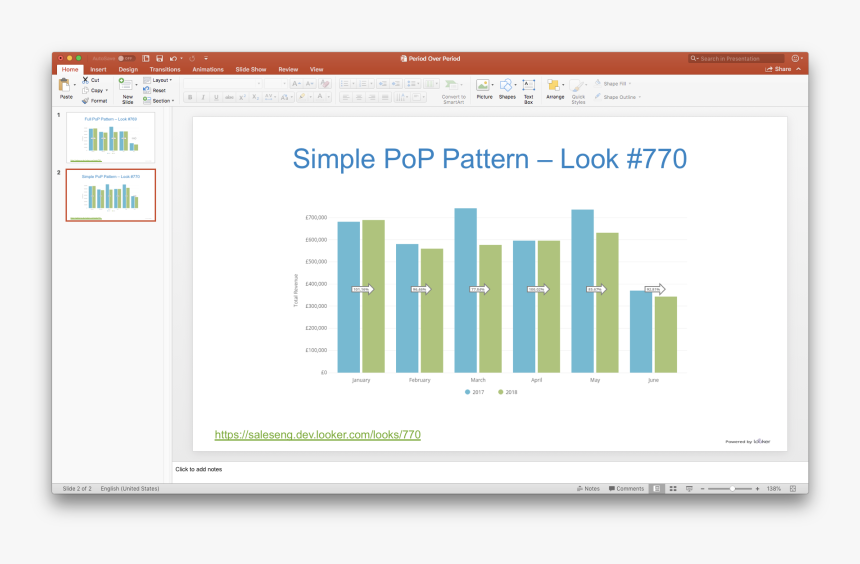The image size is (860, 564).
Task: Open the Copy options arrow
Action: (x=106, y=90)
